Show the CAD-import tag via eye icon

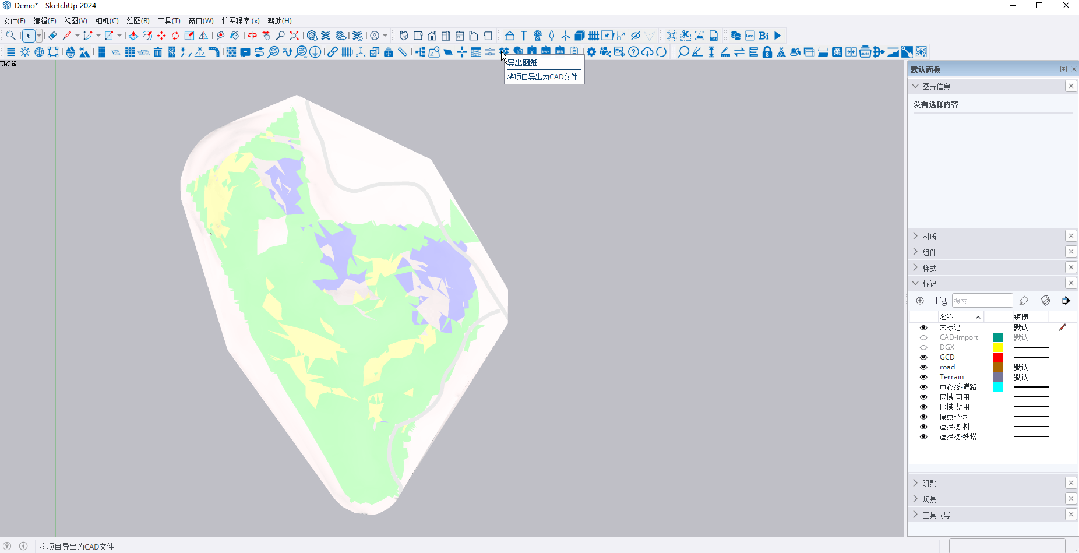(x=923, y=337)
